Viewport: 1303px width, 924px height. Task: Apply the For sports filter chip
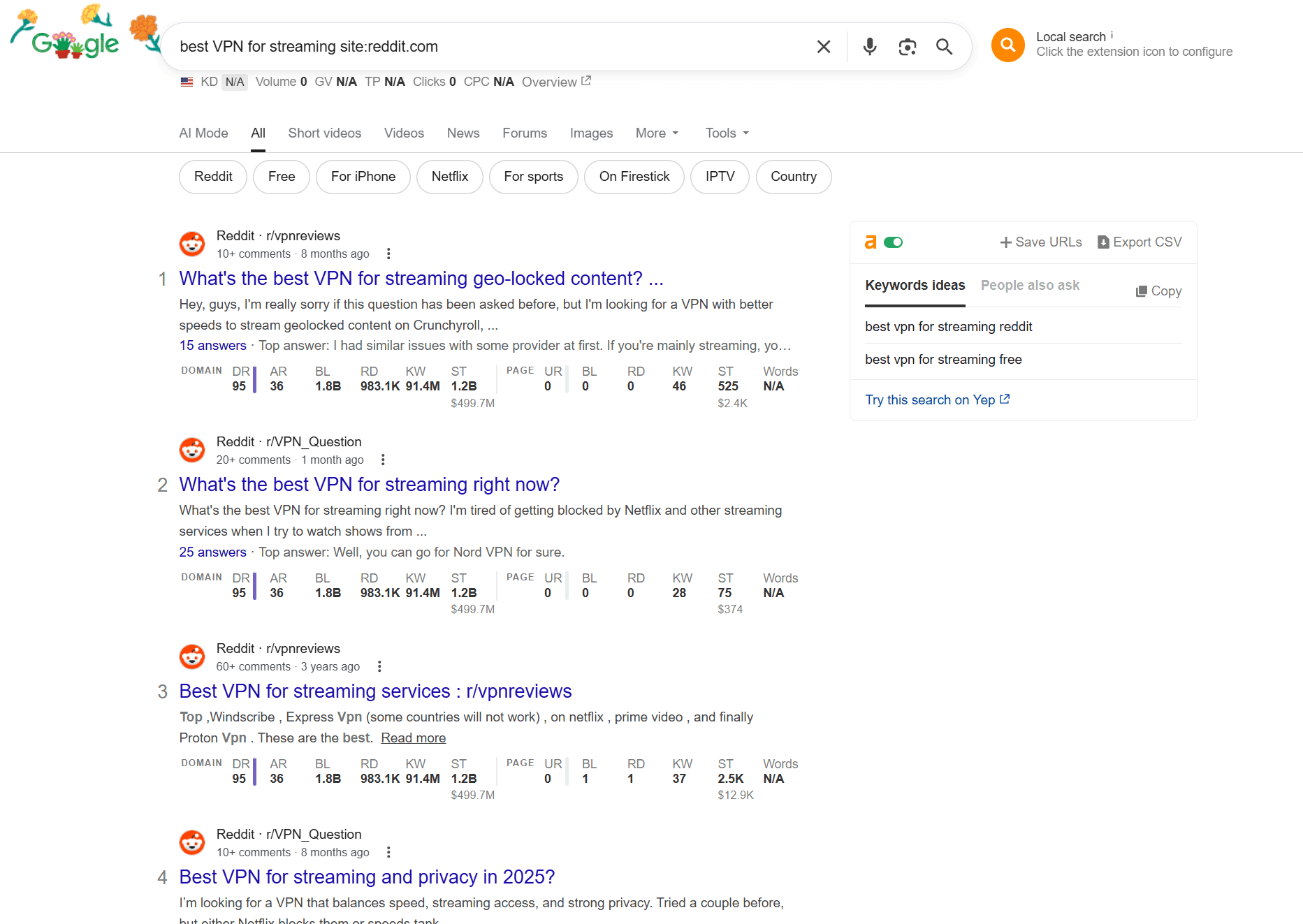pos(534,177)
